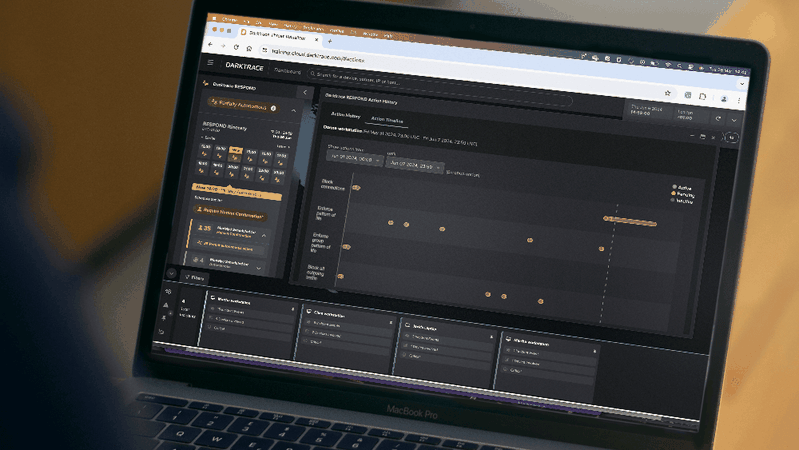This screenshot has width=799, height=450.
Task: Click the Wi-Fi icon in the menu bar
Action: coord(668,64)
